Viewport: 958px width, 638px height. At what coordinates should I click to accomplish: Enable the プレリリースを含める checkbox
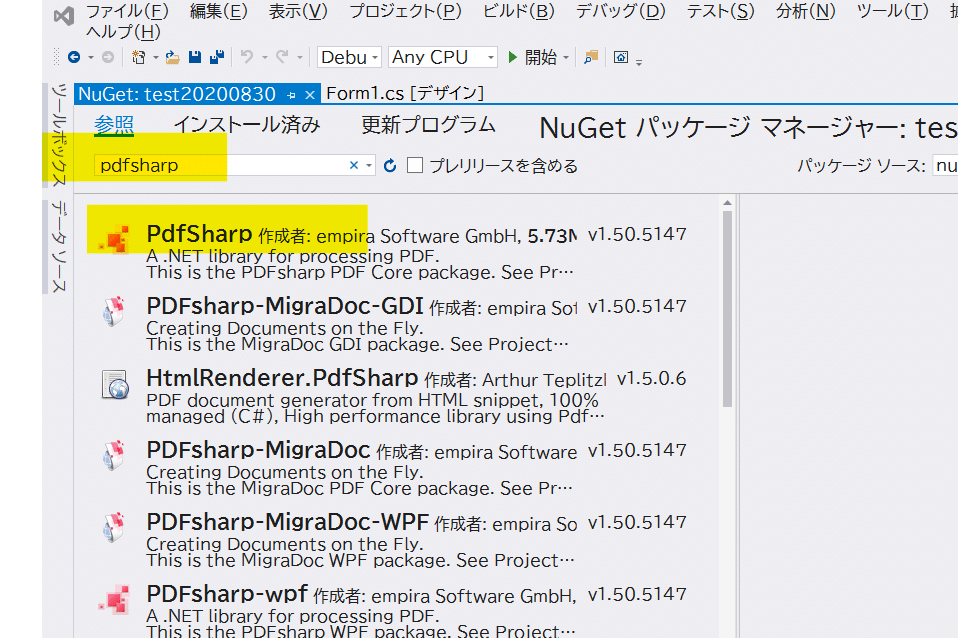416,165
